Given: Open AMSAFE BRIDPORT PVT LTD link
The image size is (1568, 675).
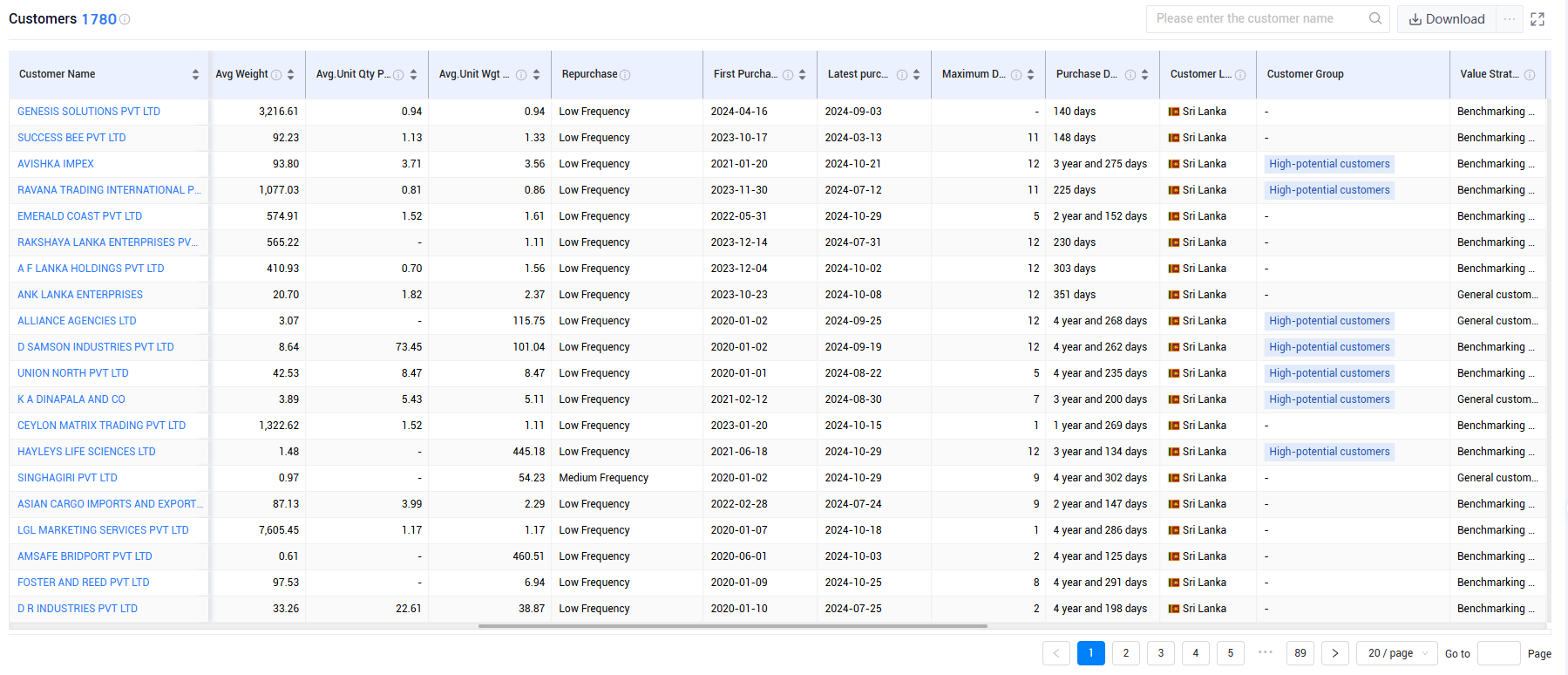Looking at the screenshot, I should click(x=85, y=556).
